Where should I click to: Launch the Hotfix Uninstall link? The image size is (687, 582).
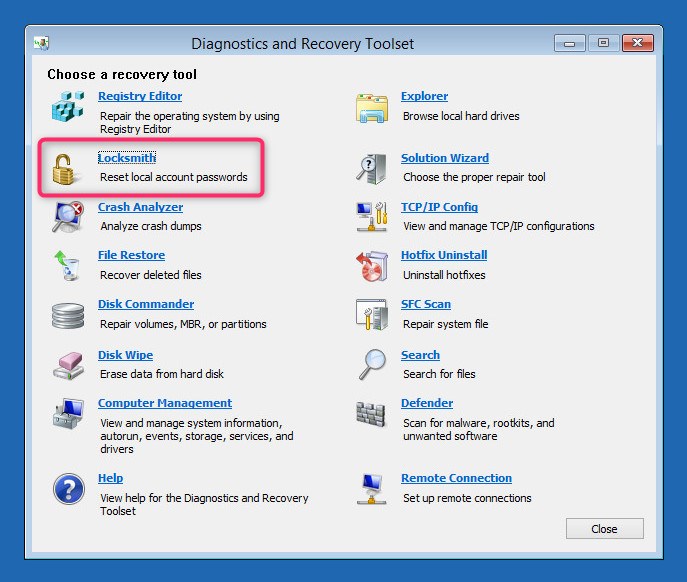[x=444, y=255]
